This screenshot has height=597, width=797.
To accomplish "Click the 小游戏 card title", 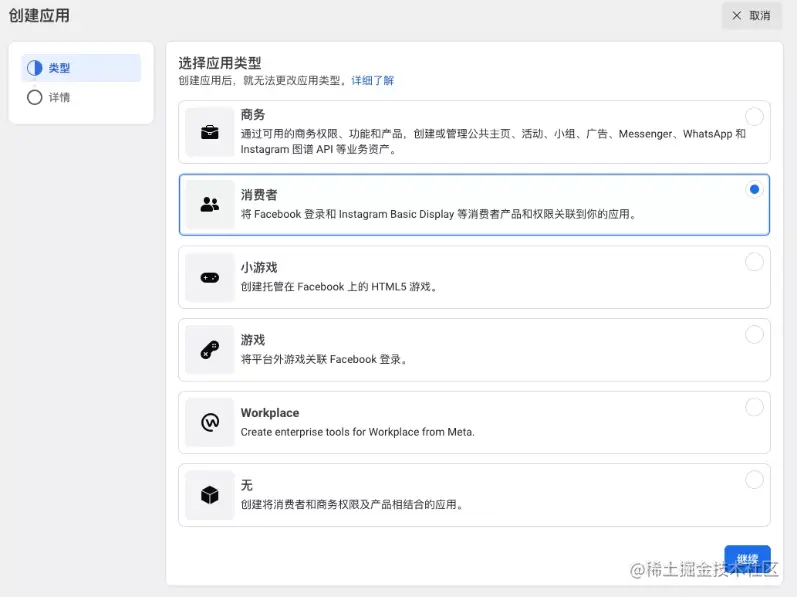I will [x=259, y=267].
